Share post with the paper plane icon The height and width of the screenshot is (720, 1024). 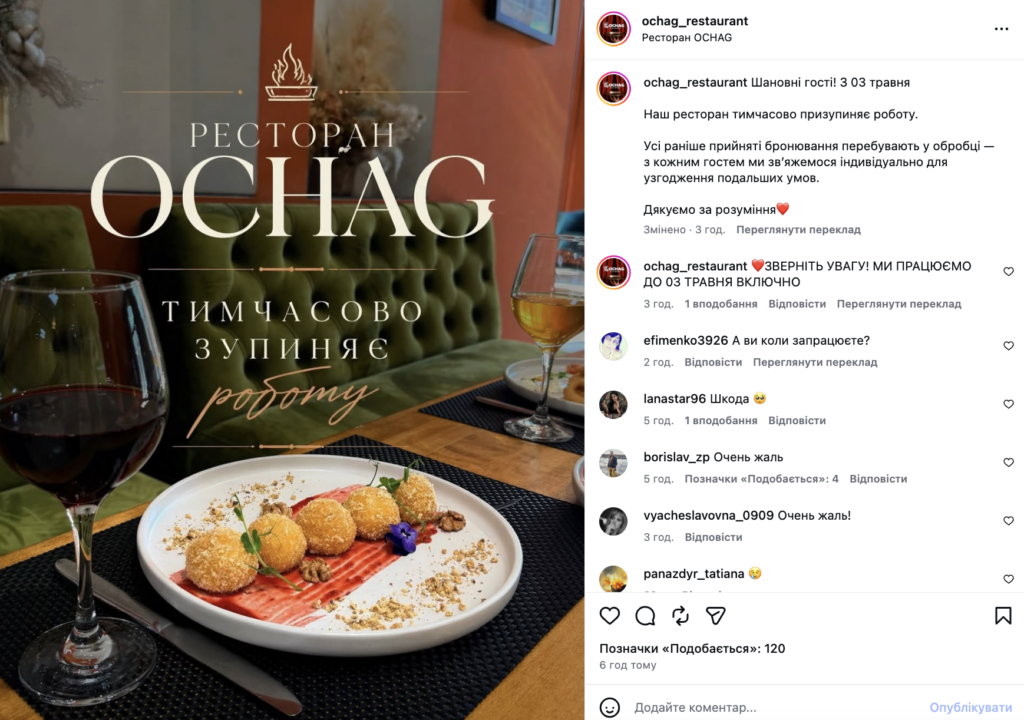pos(716,615)
